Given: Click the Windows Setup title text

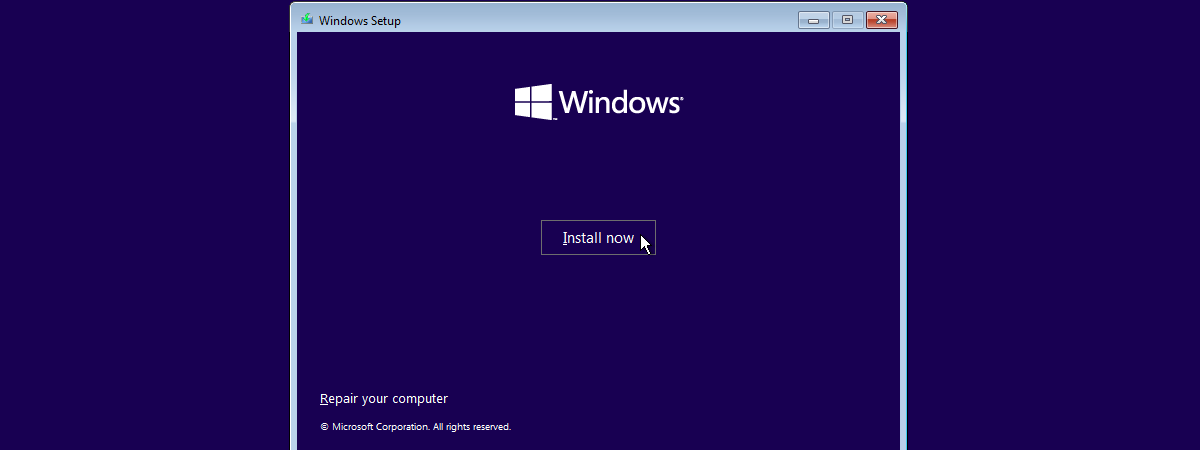Looking at the screenshot, I should [x=360, y=21].
